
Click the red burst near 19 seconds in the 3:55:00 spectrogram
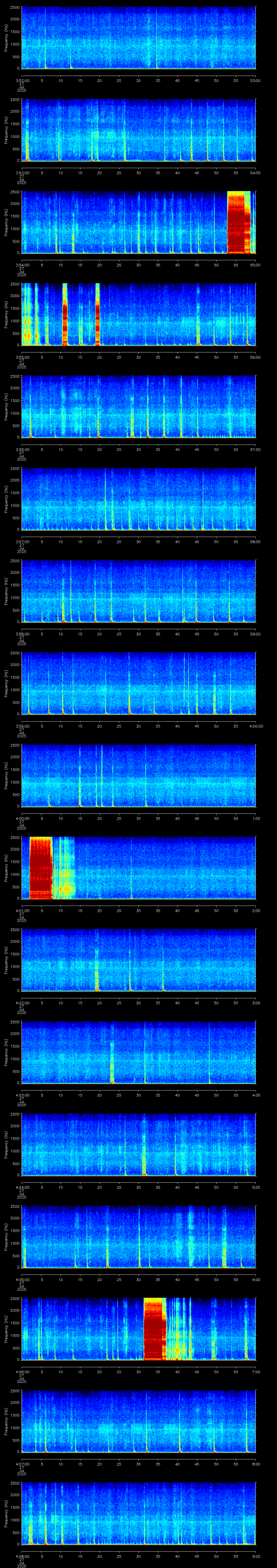[x=97, y=315]
